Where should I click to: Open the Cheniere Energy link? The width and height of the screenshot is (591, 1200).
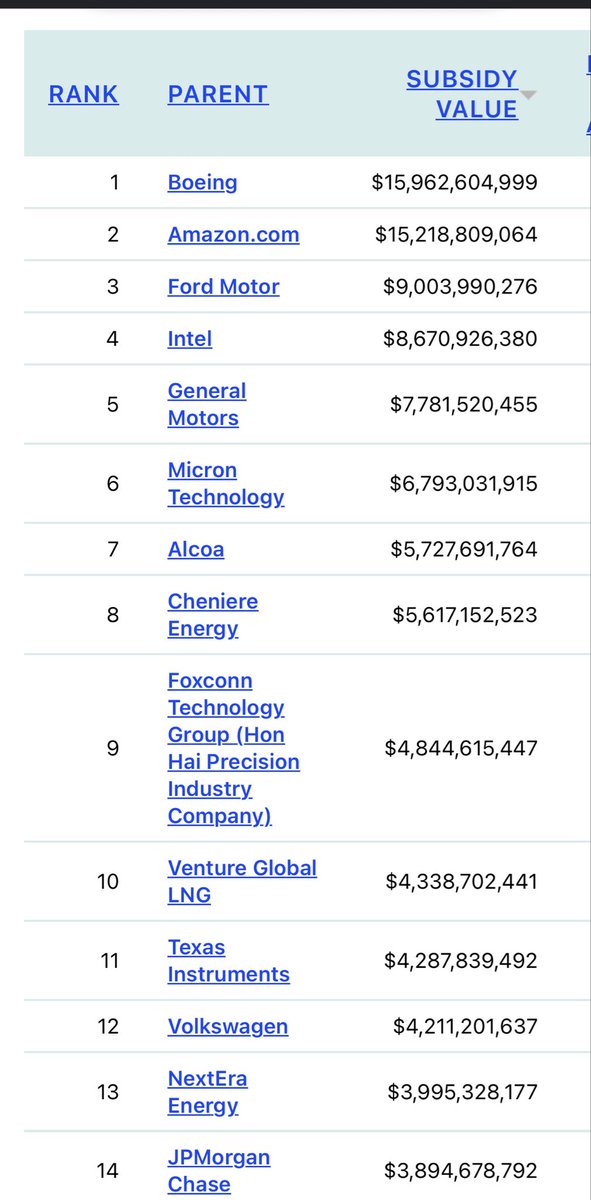pyautogui.click(x=213, y=614)
